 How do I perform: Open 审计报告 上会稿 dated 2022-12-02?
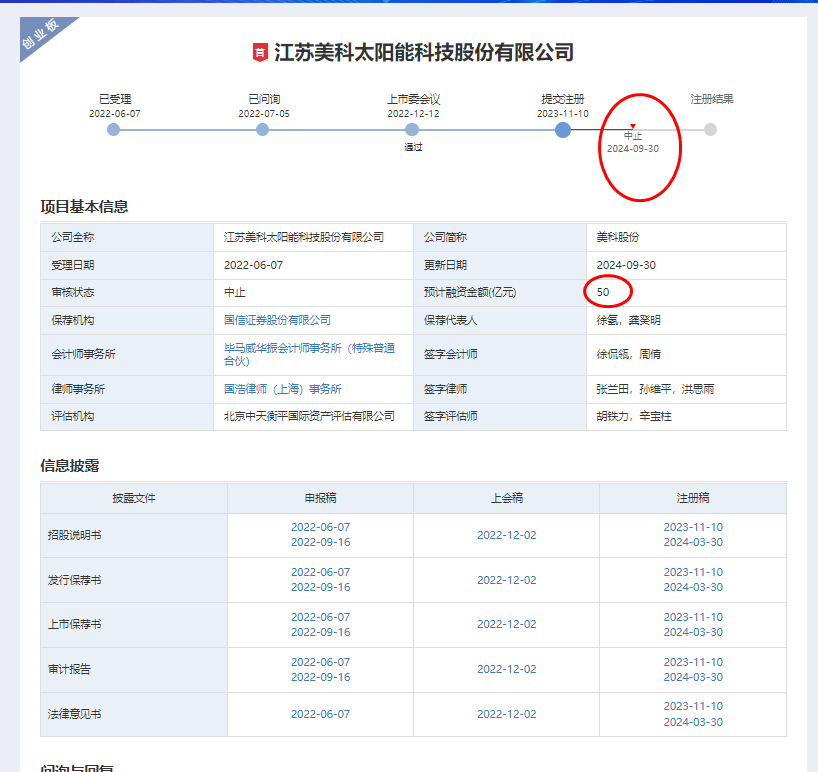pos(507,669)
